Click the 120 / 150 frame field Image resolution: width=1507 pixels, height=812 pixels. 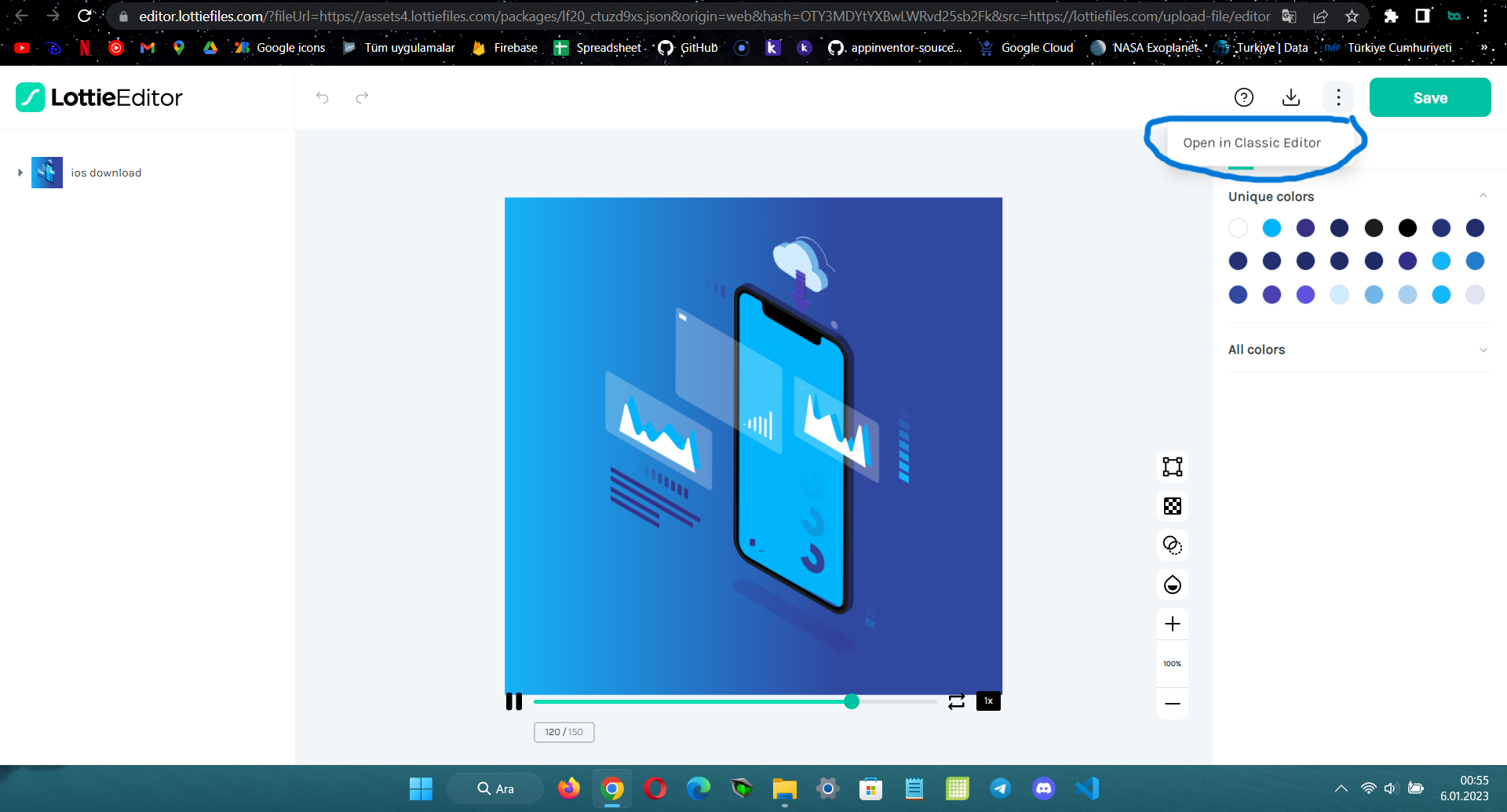click(564, 732)
